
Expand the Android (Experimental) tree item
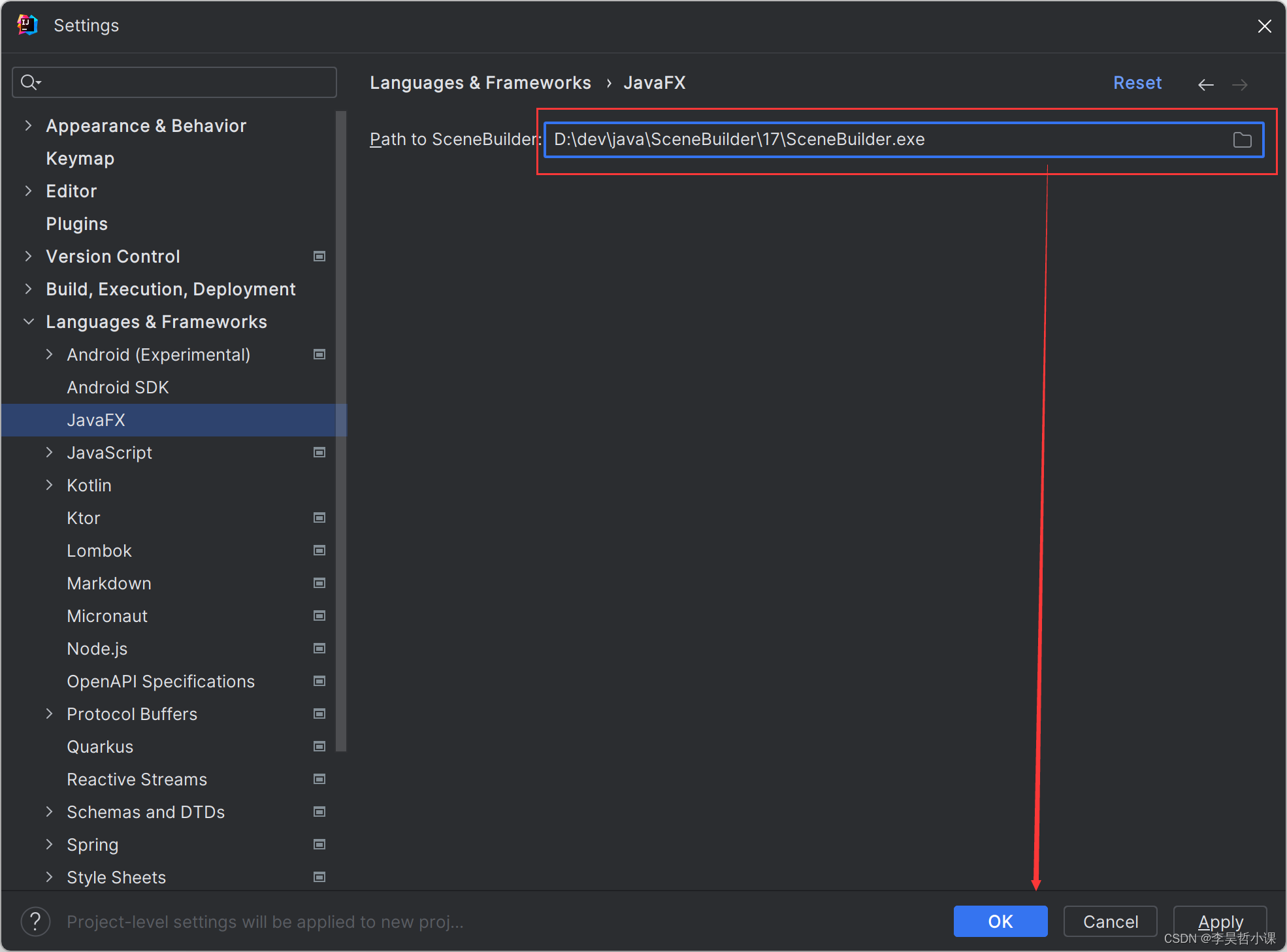pyautogui.click(x=51, y=355)
